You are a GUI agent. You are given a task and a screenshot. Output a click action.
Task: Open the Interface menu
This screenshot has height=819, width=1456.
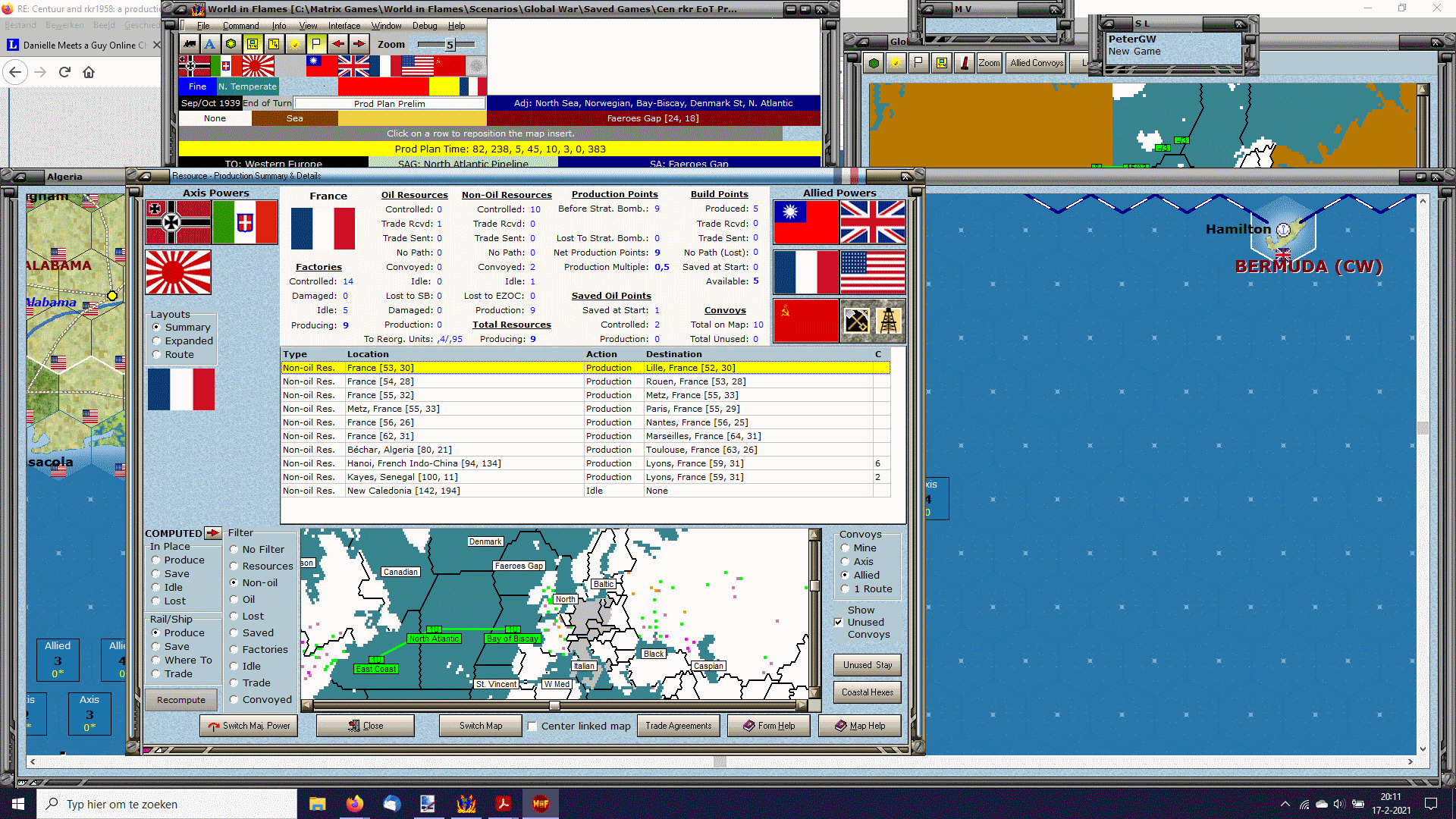coord(344,26)
